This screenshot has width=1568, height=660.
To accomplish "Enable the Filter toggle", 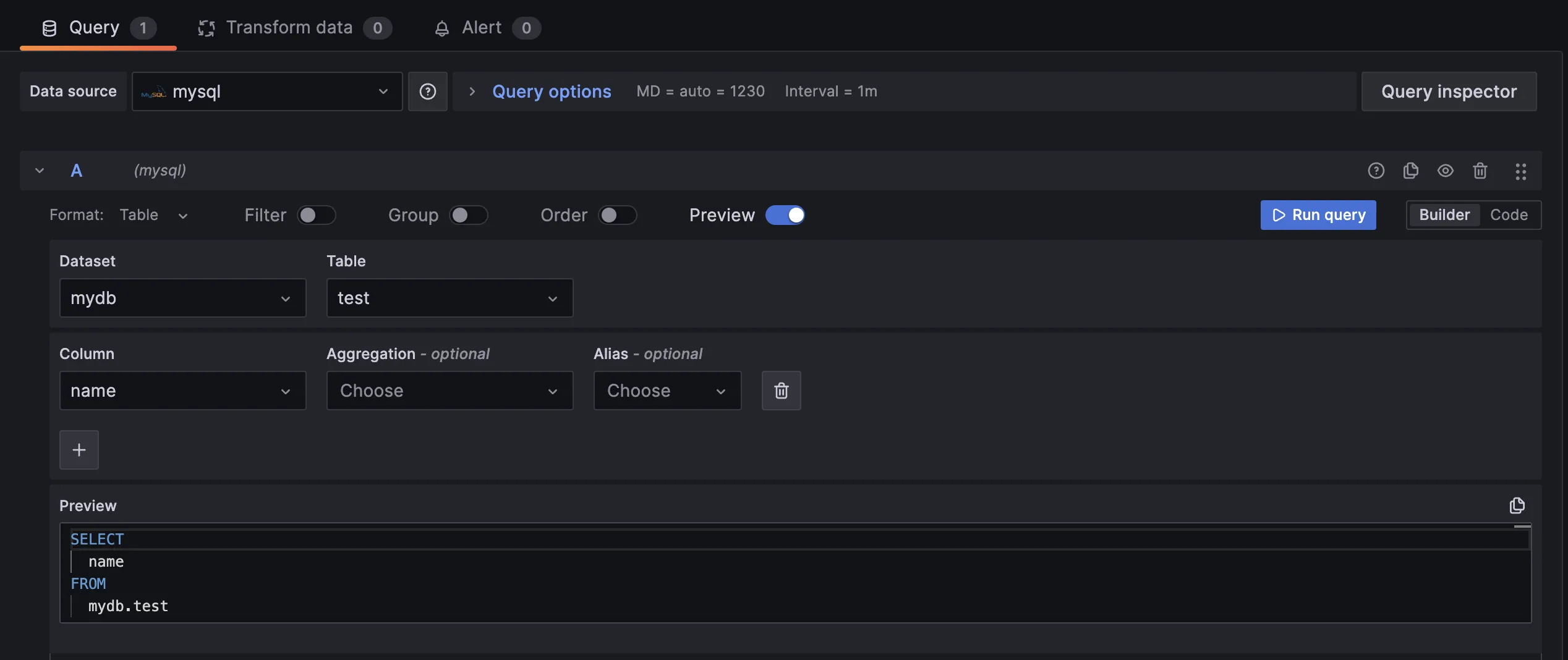I will 316,215.
